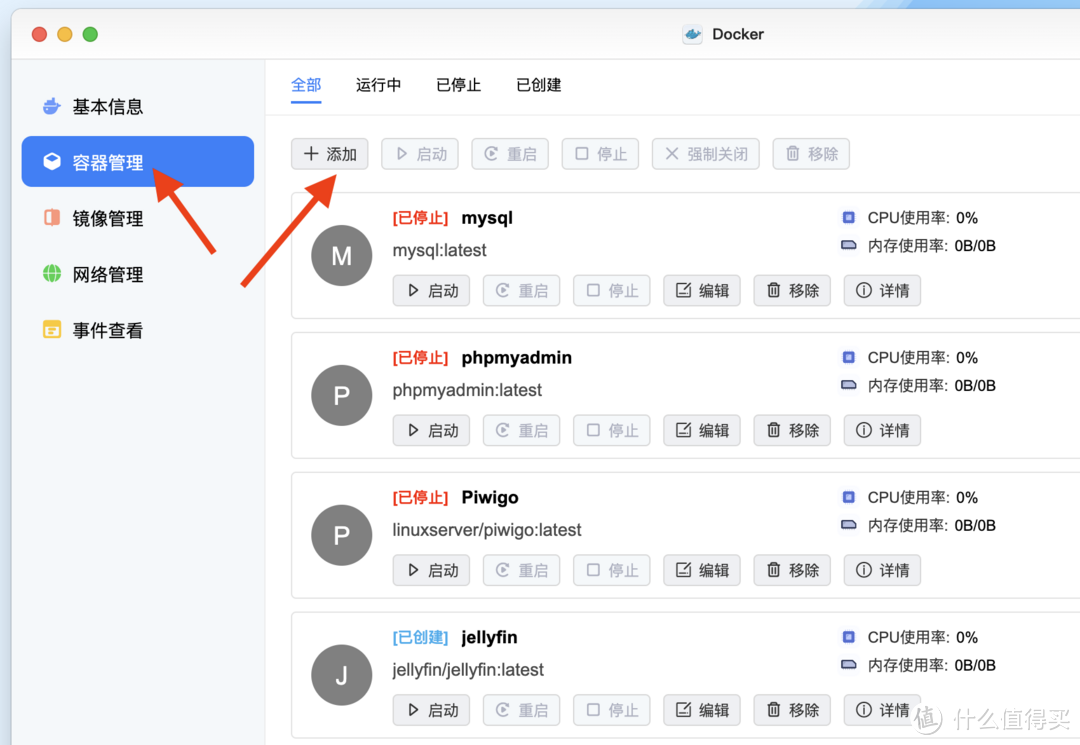
Task: Click the P avatar of phpmyadmin
Action: coord(342,395)
